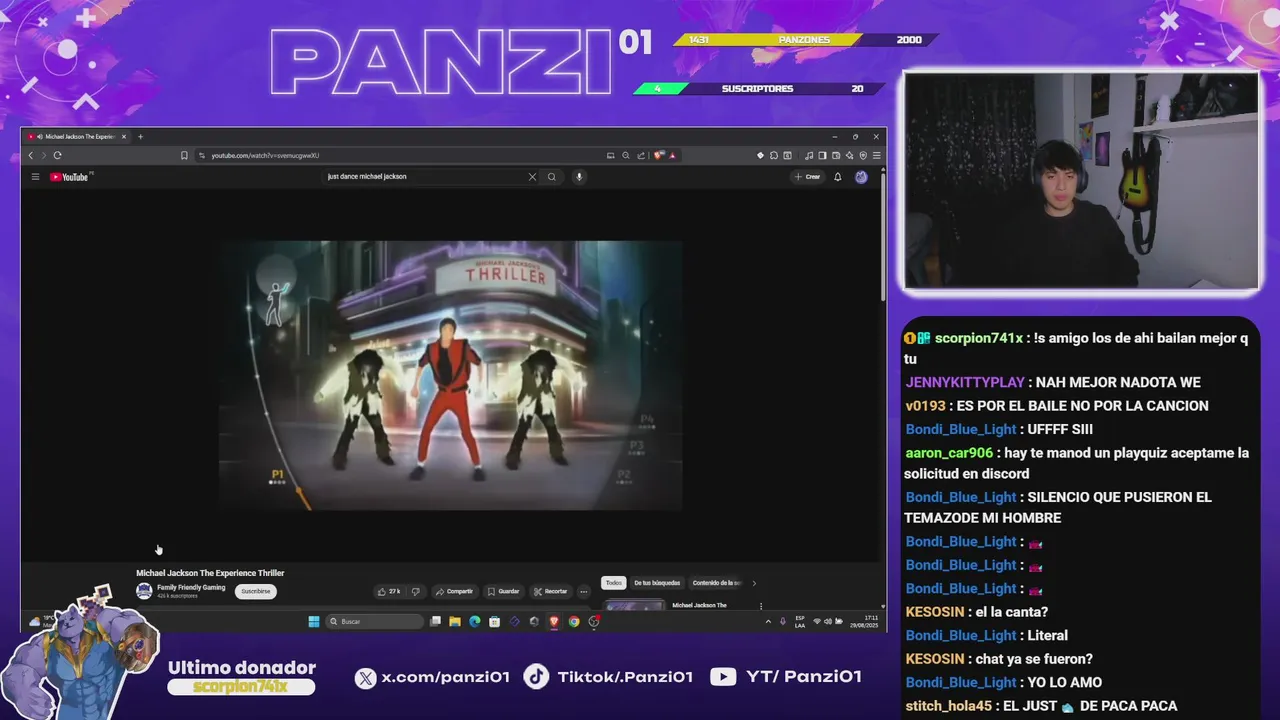Open a new browser tab with plus
1280x720 pixels.
140,136
